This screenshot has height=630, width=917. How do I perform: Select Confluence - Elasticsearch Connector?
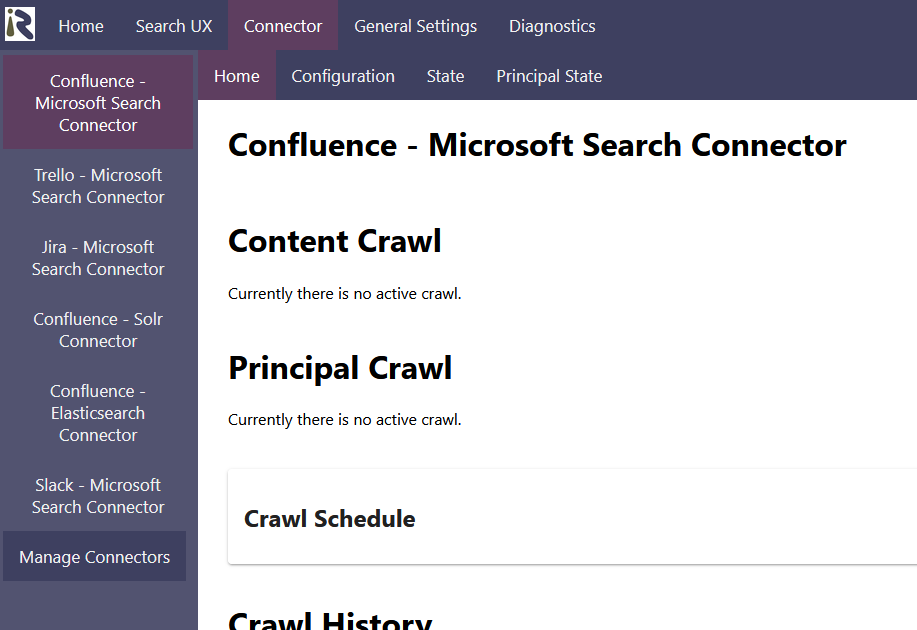pyautogui.click(x=98, y=413)
